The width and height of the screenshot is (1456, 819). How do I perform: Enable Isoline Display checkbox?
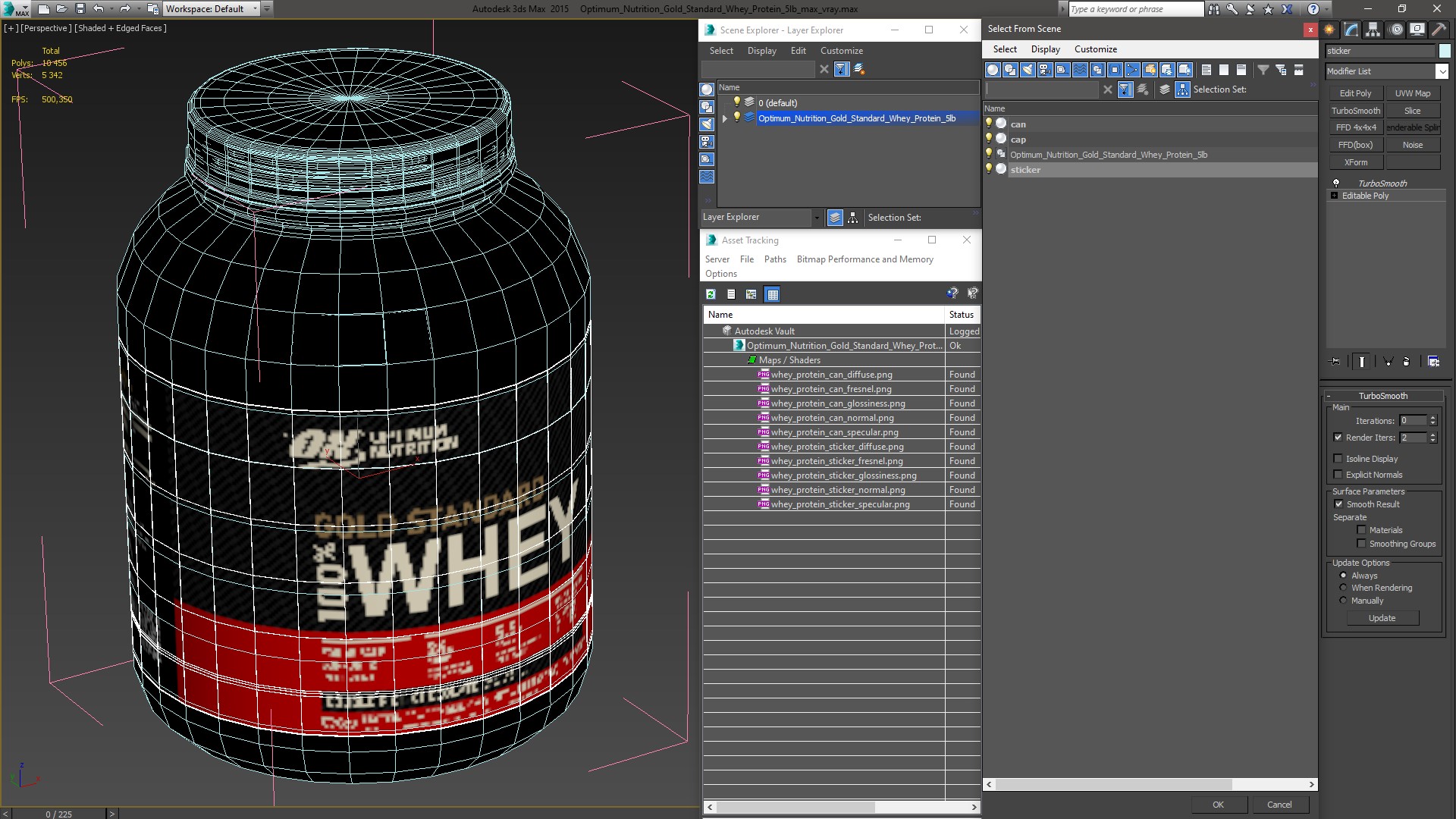point(1338,459)
